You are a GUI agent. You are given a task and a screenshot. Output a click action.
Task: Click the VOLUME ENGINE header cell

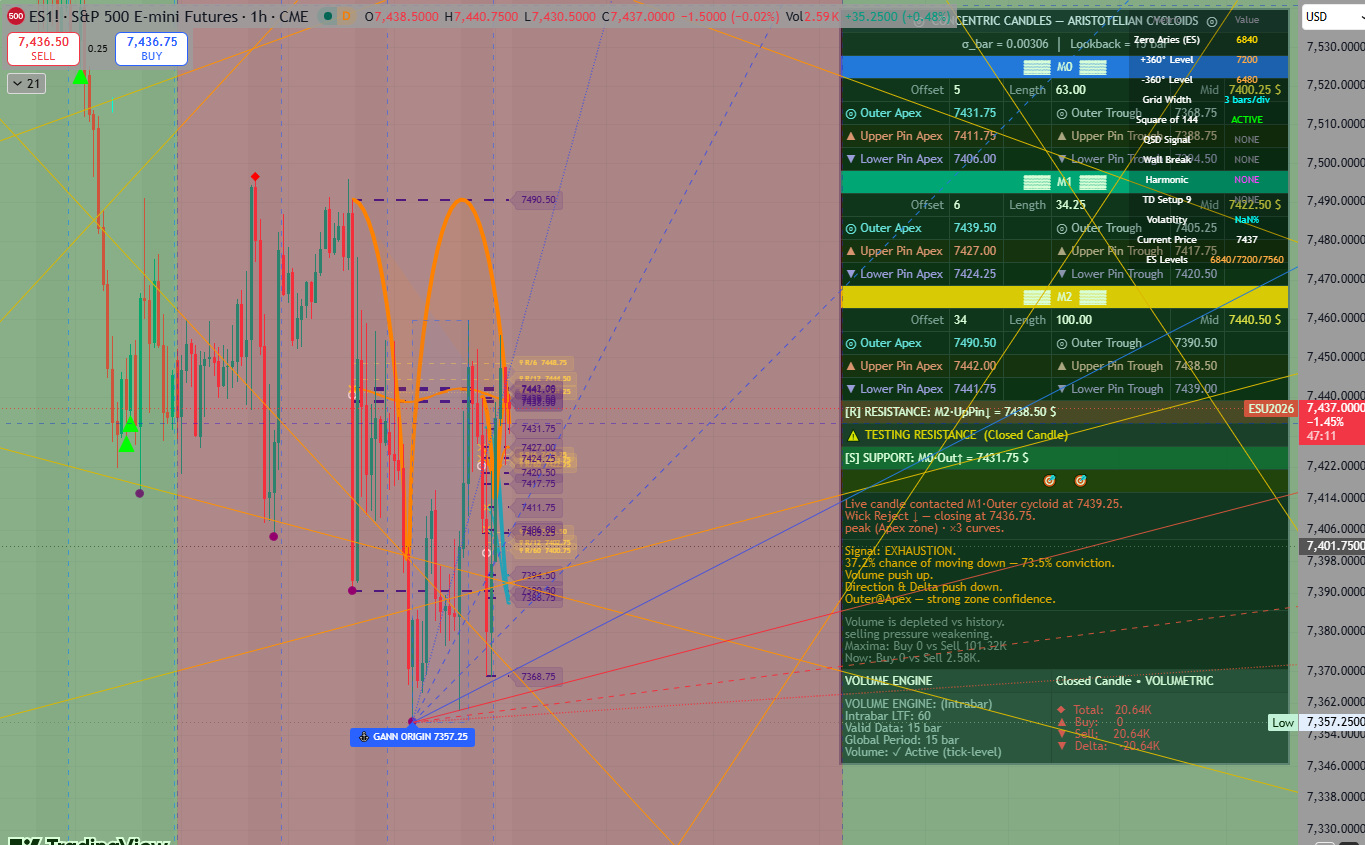tap(946, 681)
